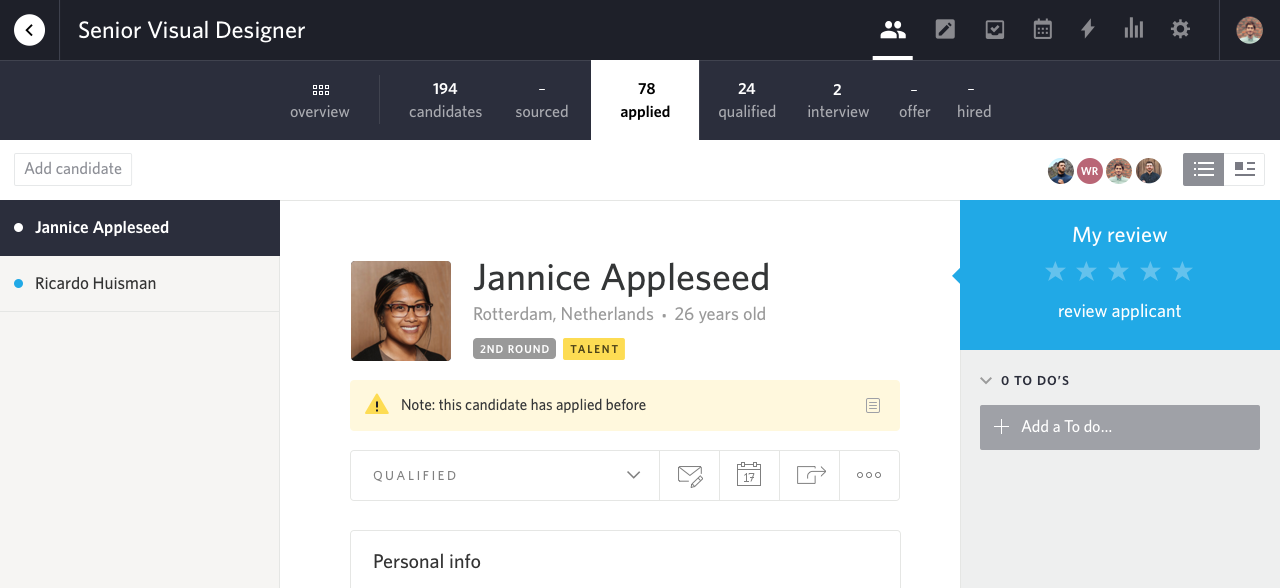Click the review applicant link
Viewport: 1280px width, 588px height.
1119,311
